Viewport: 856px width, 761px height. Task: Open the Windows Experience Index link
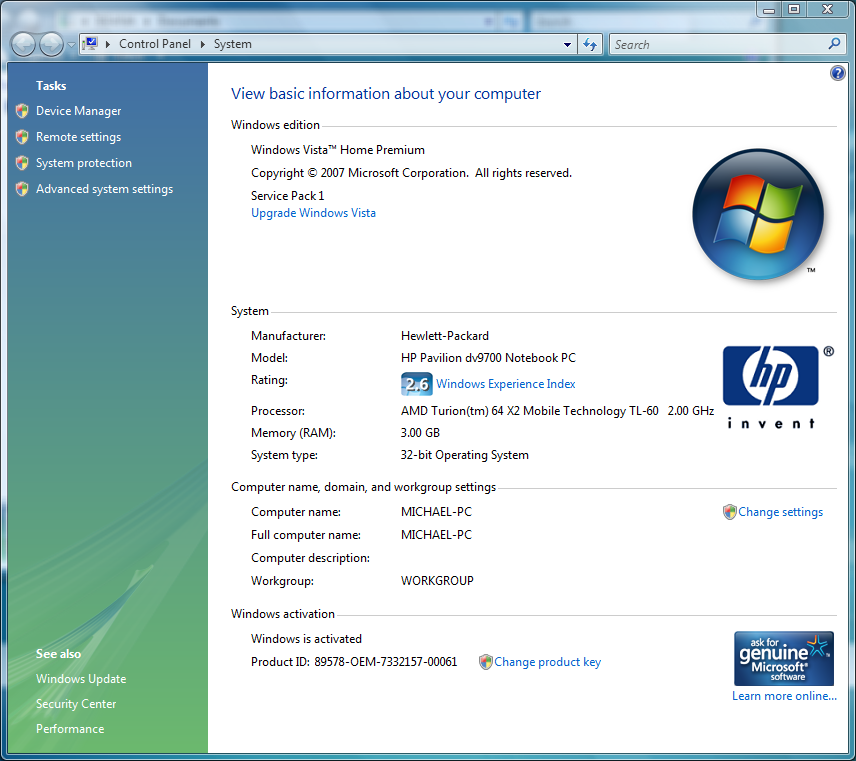coord(506,384)
